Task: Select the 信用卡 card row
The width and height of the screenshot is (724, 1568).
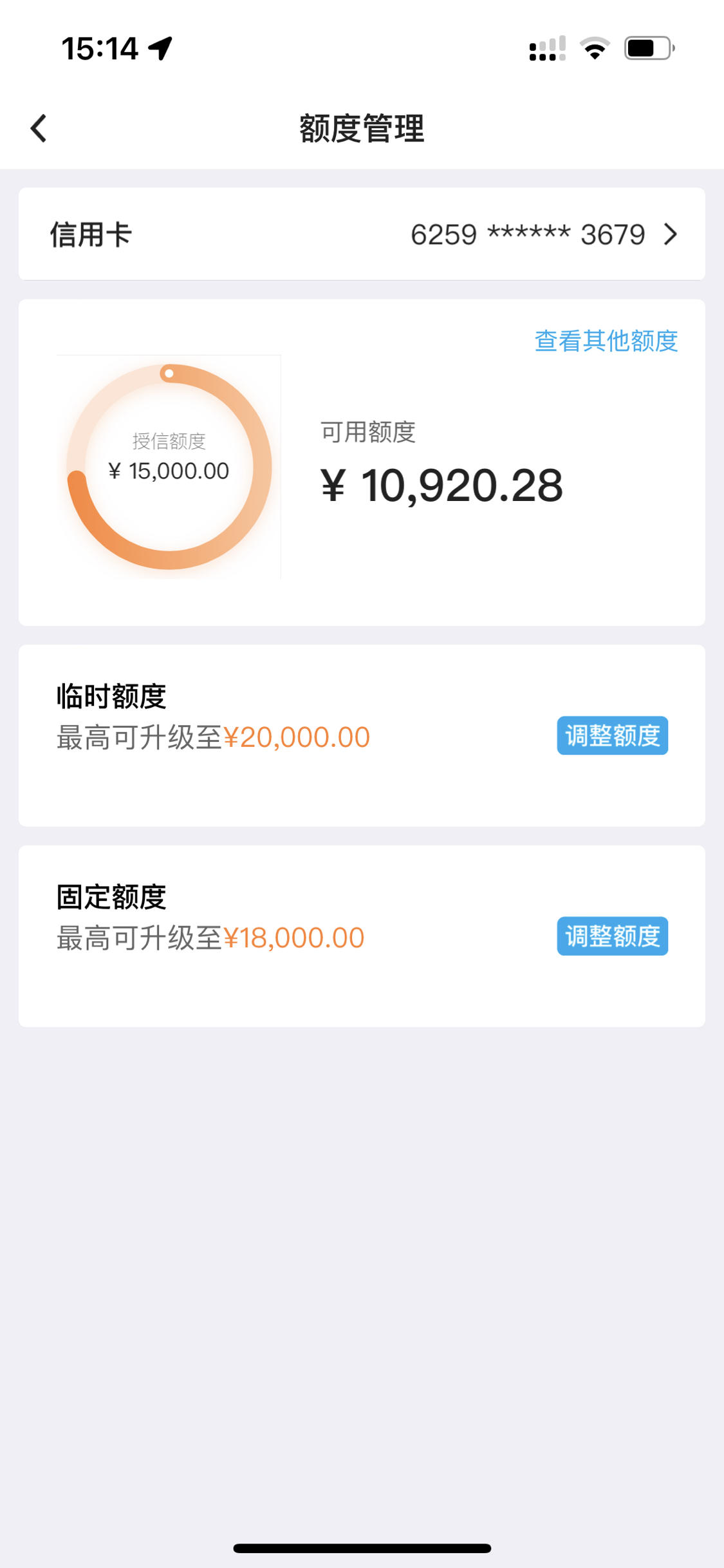Action: [362, 234]
